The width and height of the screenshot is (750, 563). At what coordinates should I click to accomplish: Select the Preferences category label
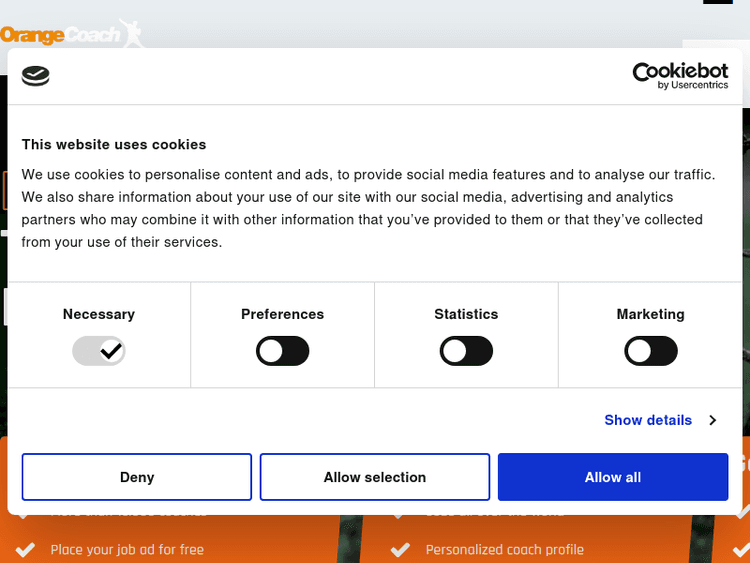coord(283,314)
